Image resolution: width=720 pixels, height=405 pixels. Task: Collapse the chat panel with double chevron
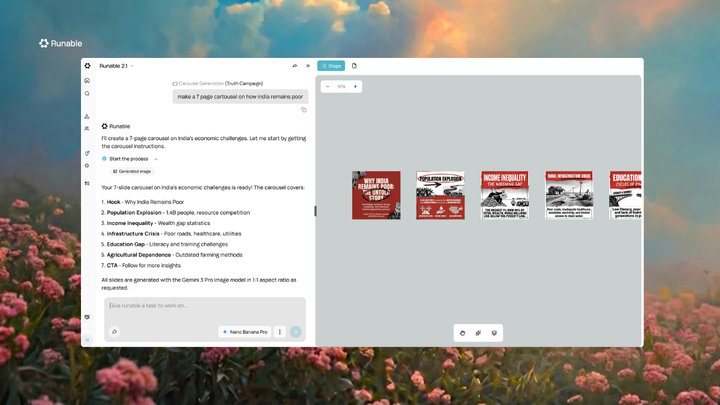pyautogui.click(x=308, y=66)
